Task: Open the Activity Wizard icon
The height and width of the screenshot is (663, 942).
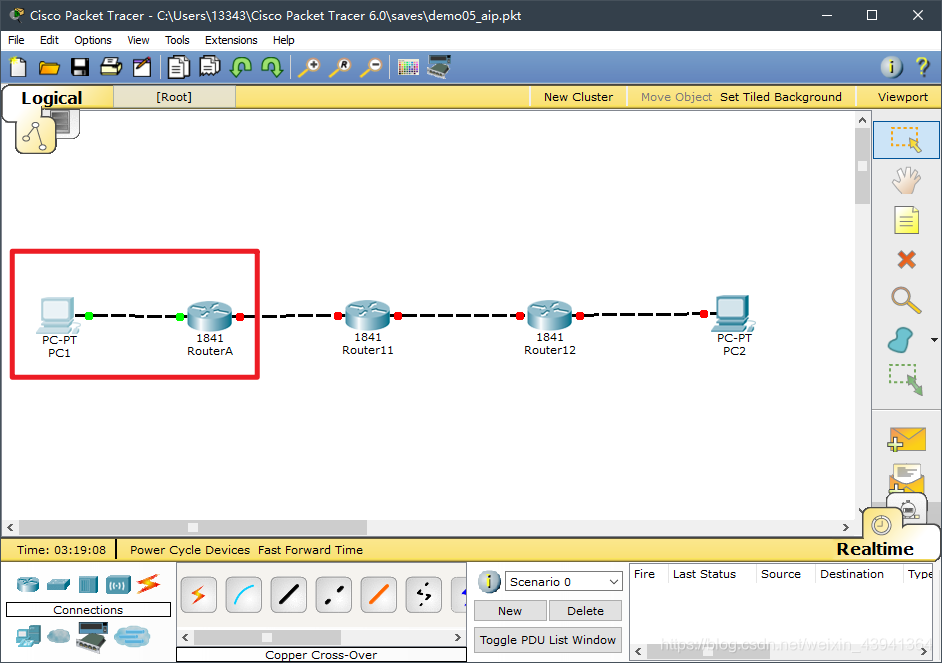Action: pyautogui.click(x=142, y=67)
